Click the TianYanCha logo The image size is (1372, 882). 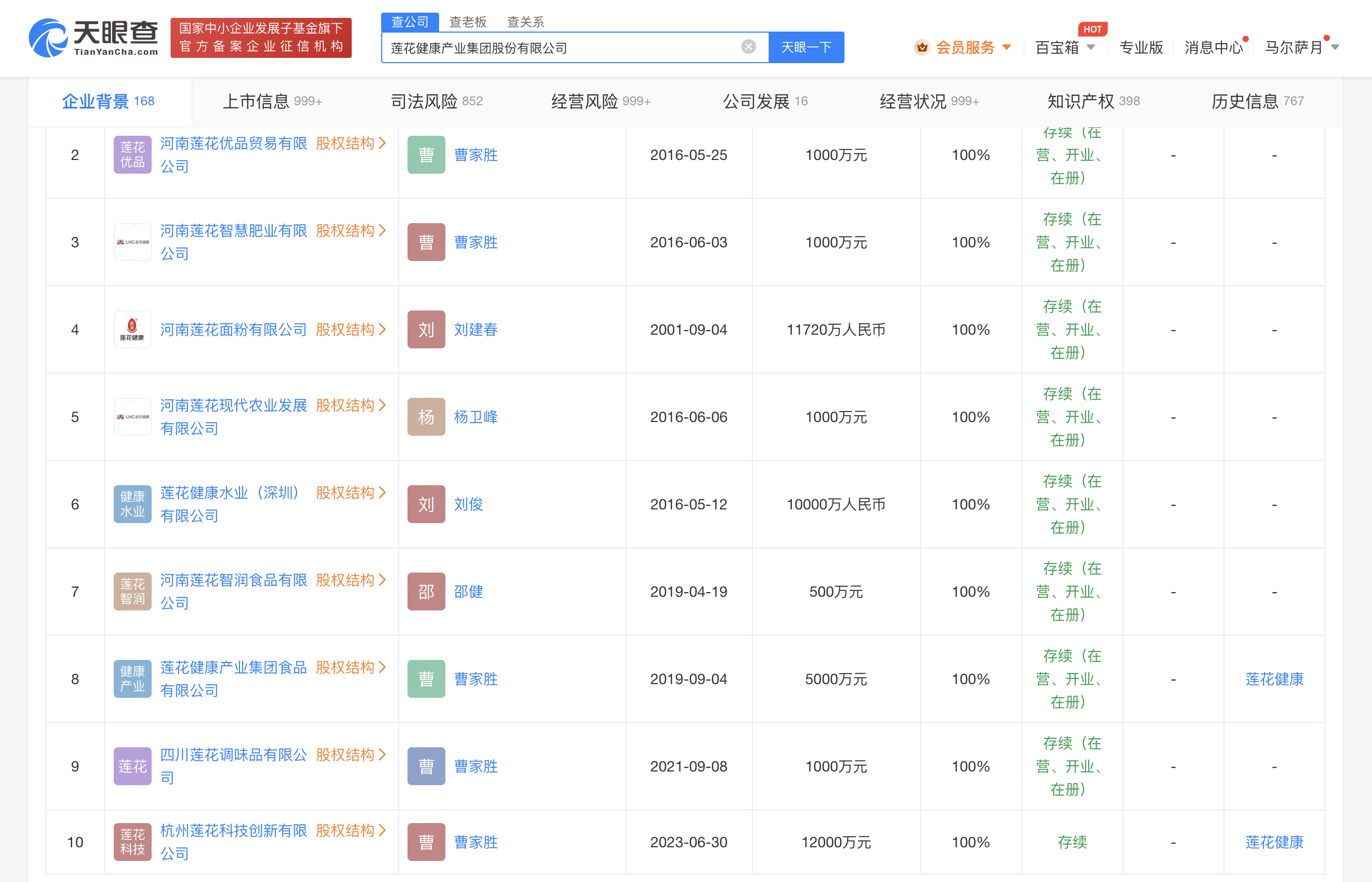[93, 38]
